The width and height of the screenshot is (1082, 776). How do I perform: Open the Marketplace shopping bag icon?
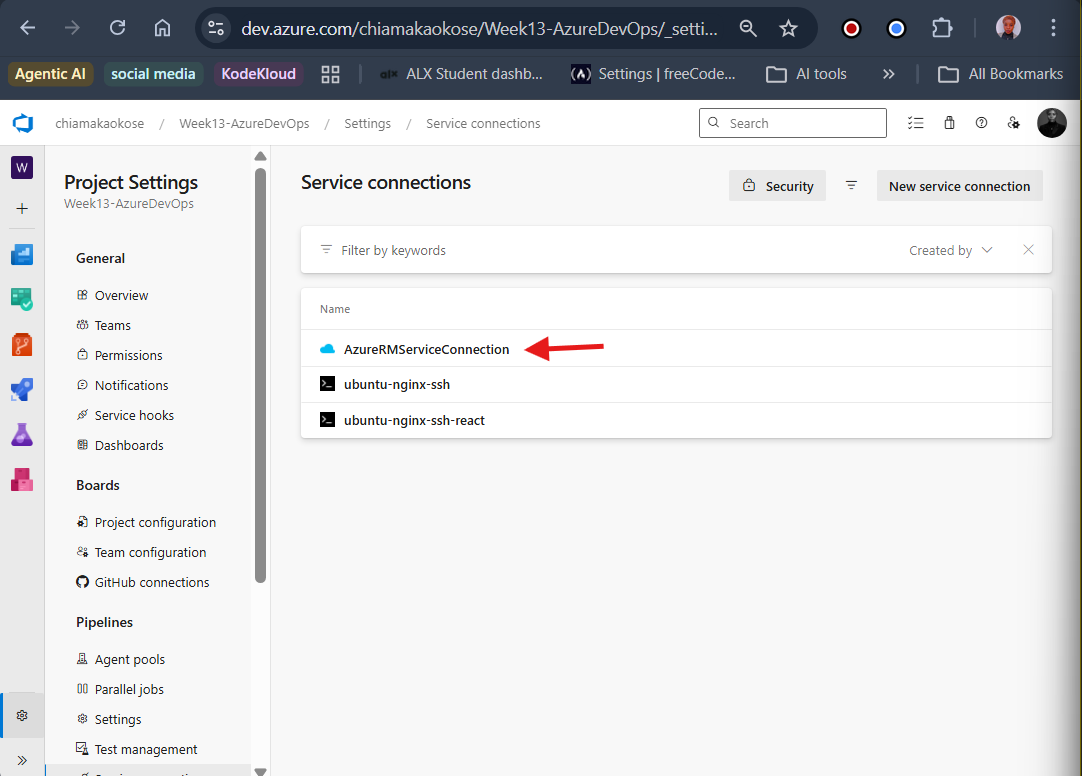pyautogui.click(x=950, y=123)
